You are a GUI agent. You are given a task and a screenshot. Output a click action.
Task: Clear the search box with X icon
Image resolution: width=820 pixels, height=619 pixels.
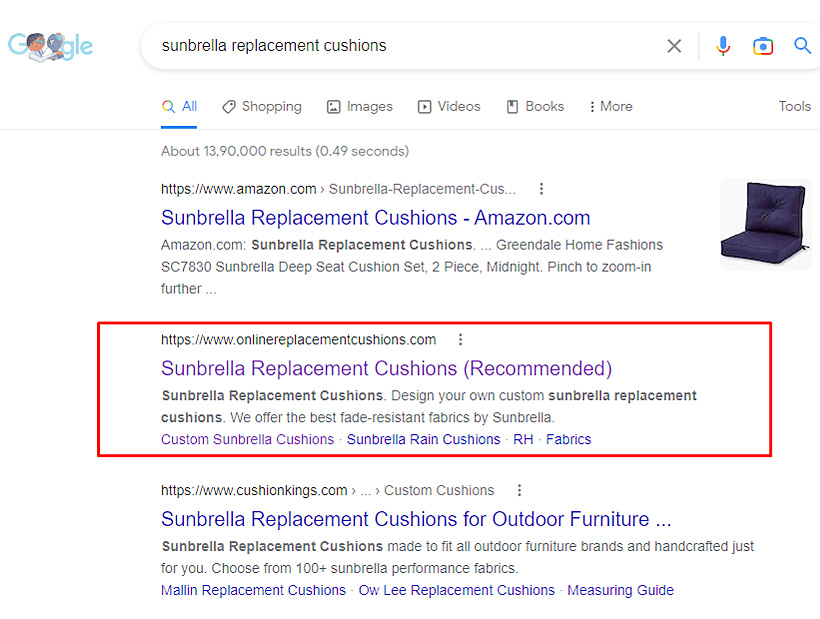click(674, 46)
